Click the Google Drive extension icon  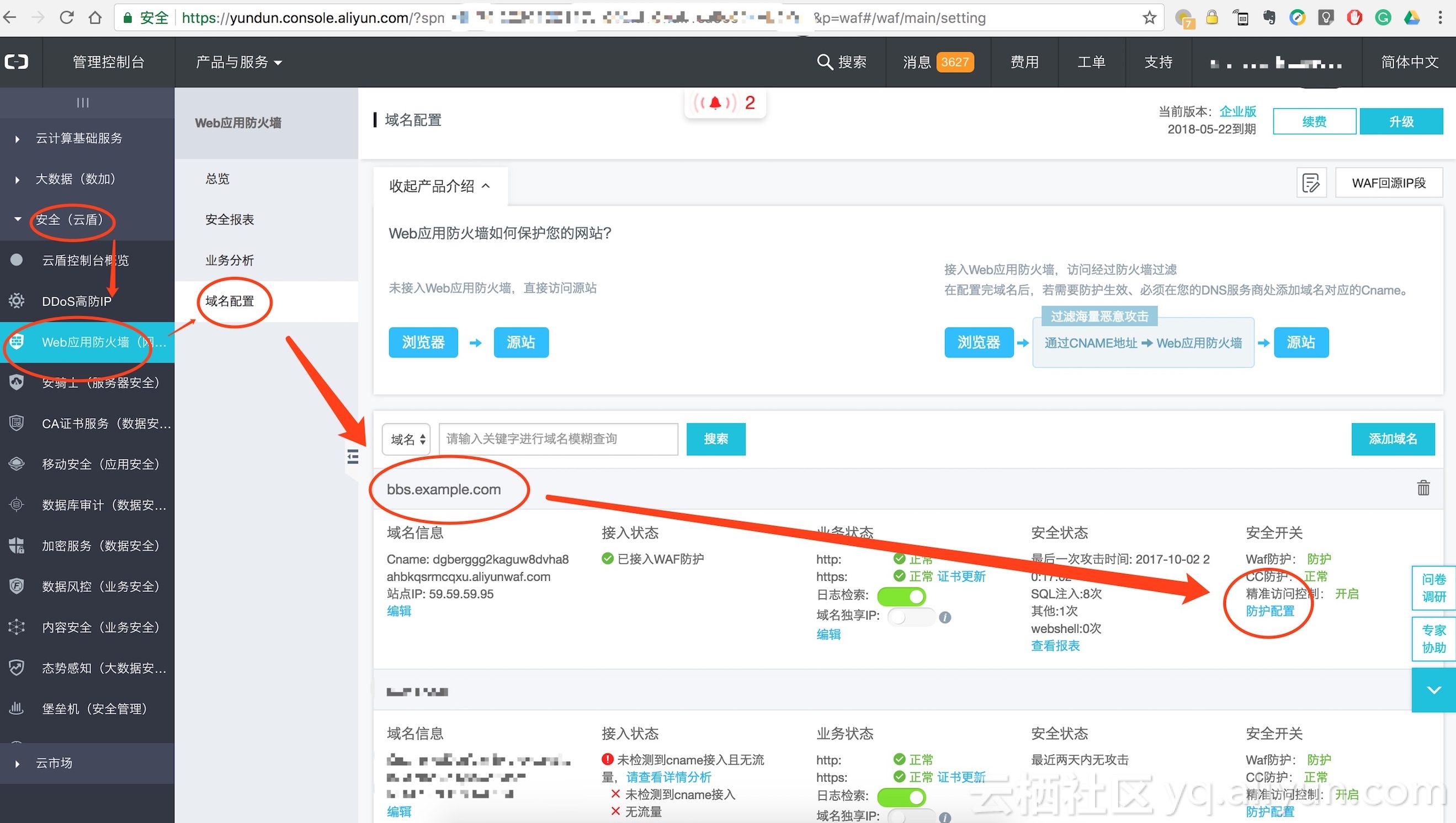[x=1412, y=18]
